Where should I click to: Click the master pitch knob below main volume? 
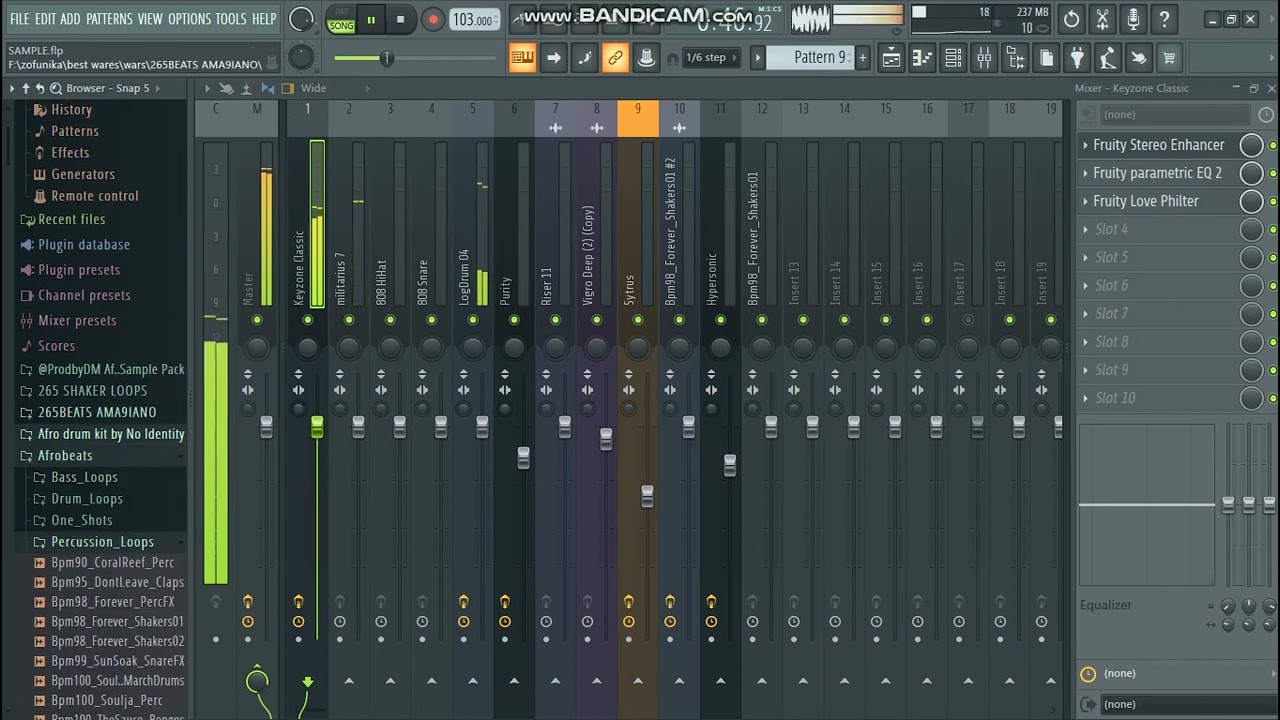pyautogui.click(x=301, y=58)
